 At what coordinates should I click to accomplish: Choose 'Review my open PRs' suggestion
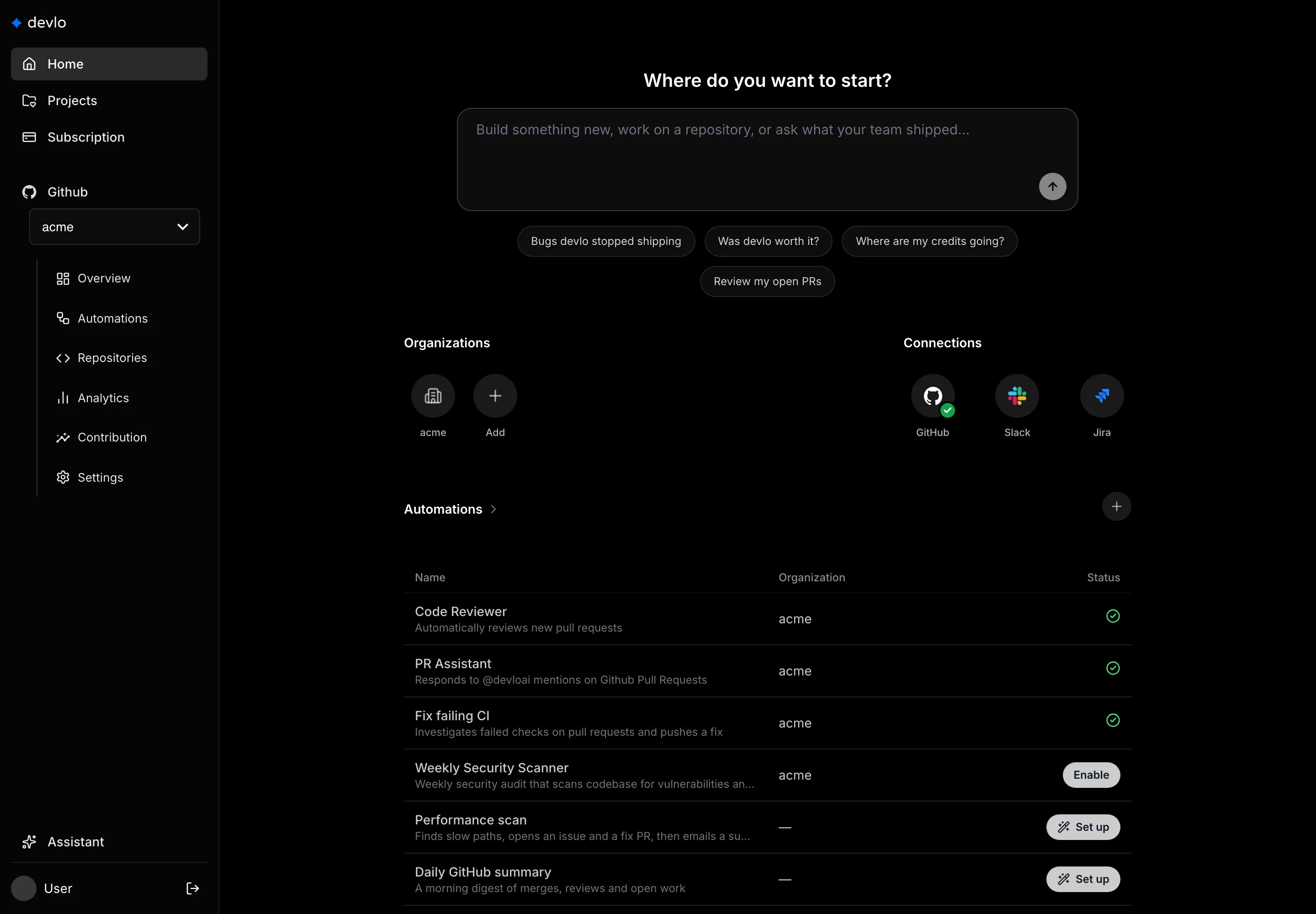coord(767,281)
